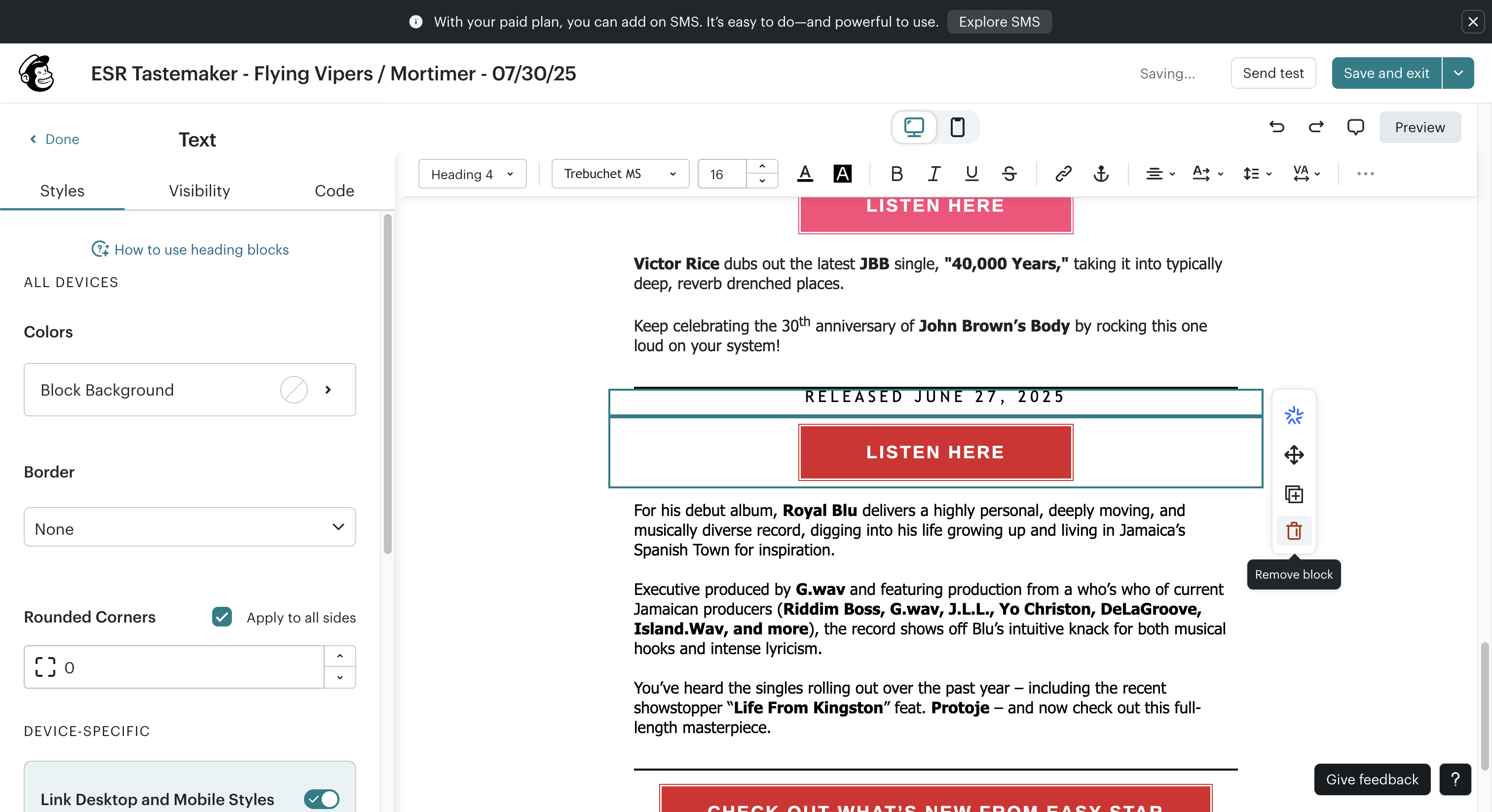This screenshot has height=812, width=1492.
Task: Open the Heading 4 style dropdown
Action: tap(472, 174)
